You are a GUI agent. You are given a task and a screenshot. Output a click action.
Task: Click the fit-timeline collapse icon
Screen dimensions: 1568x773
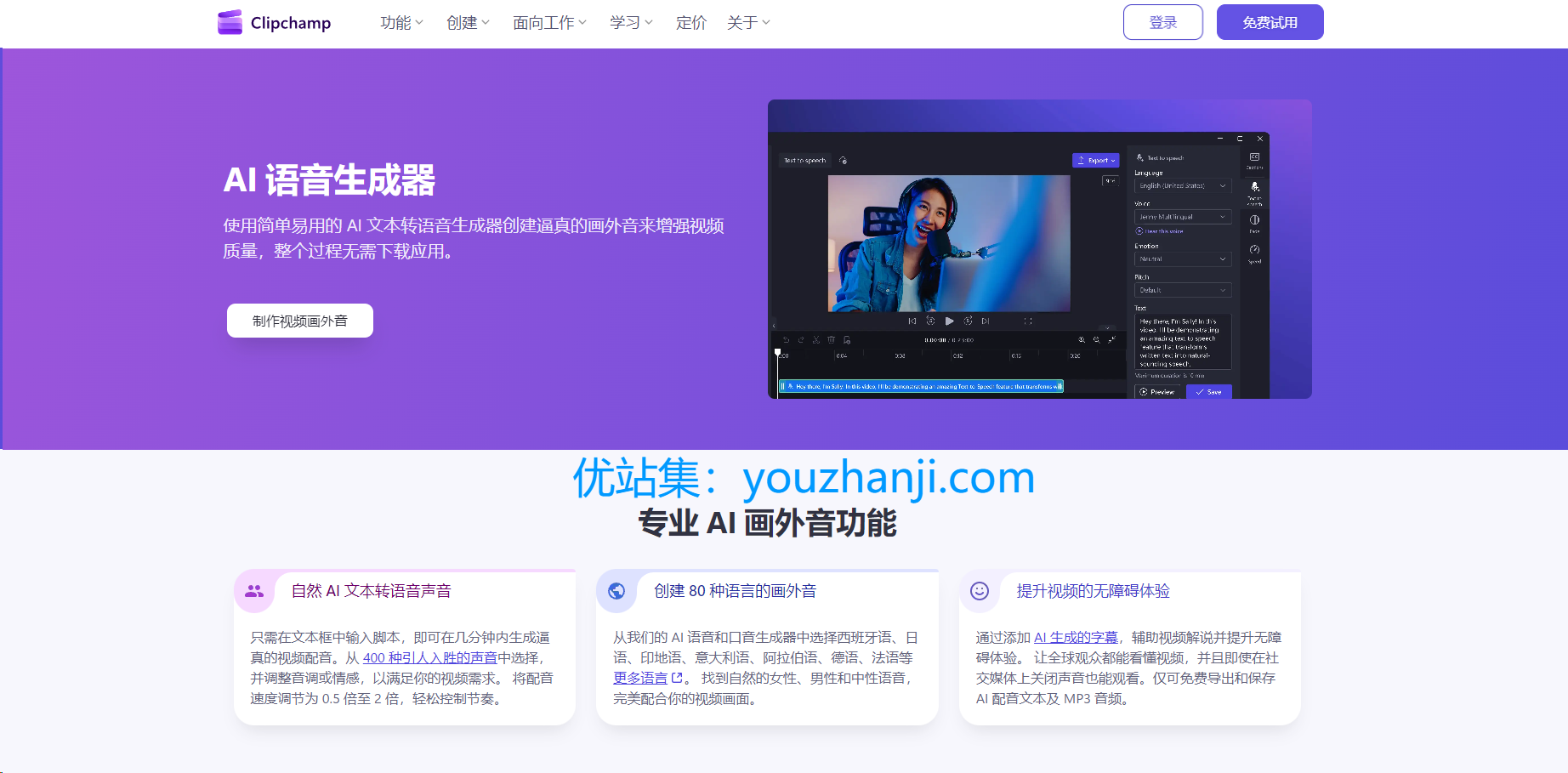(1111, 340)
